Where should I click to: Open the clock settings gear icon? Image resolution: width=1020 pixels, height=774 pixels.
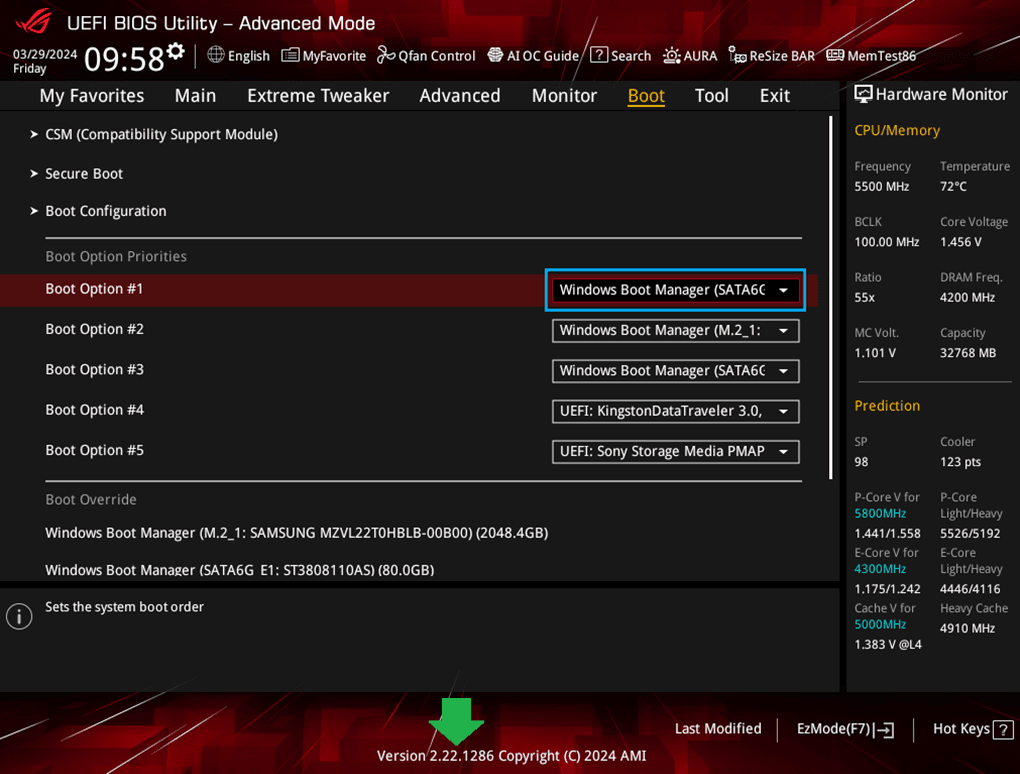(176, 51)
